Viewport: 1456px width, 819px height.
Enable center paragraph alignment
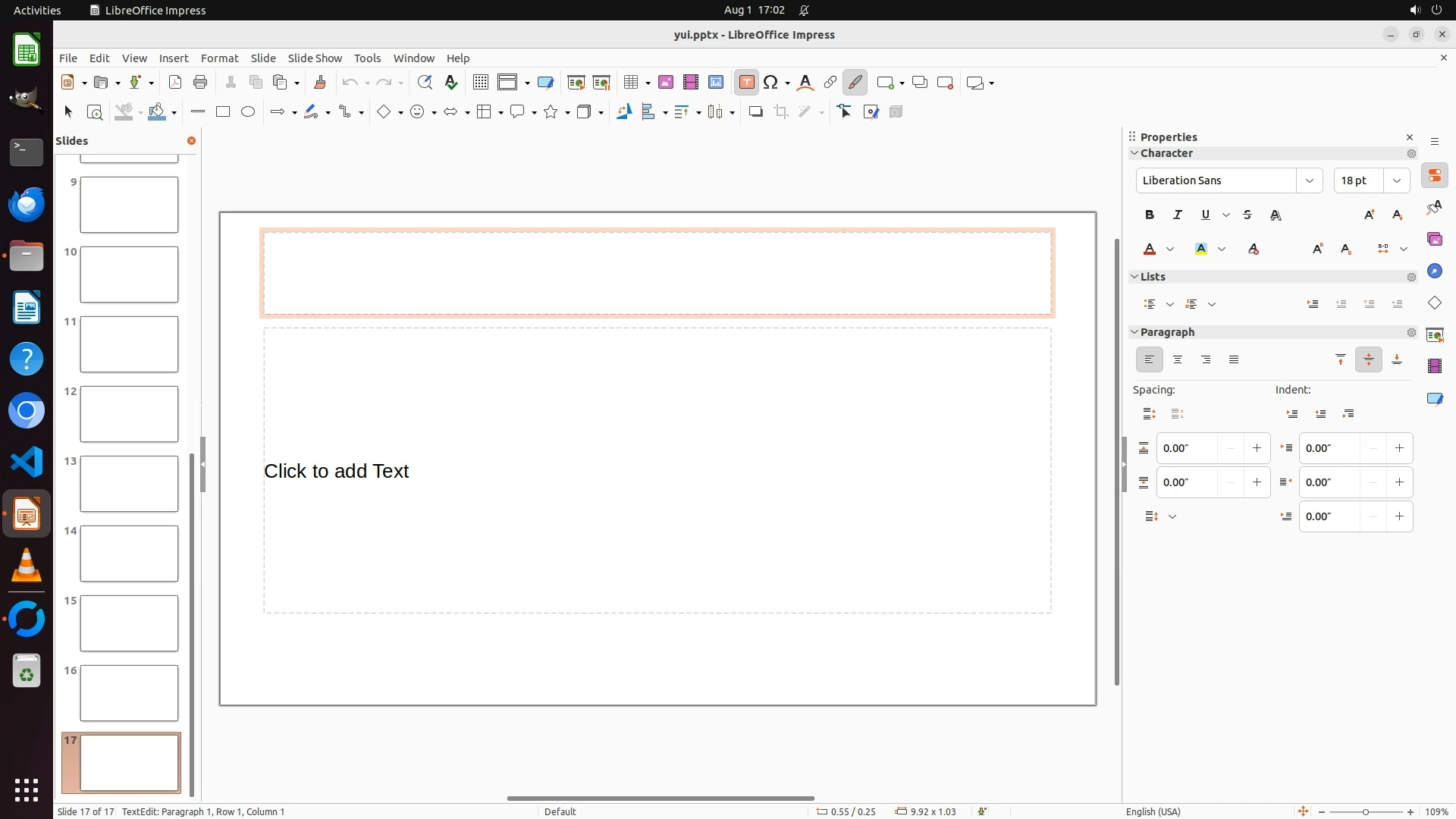coord(1178,360)
